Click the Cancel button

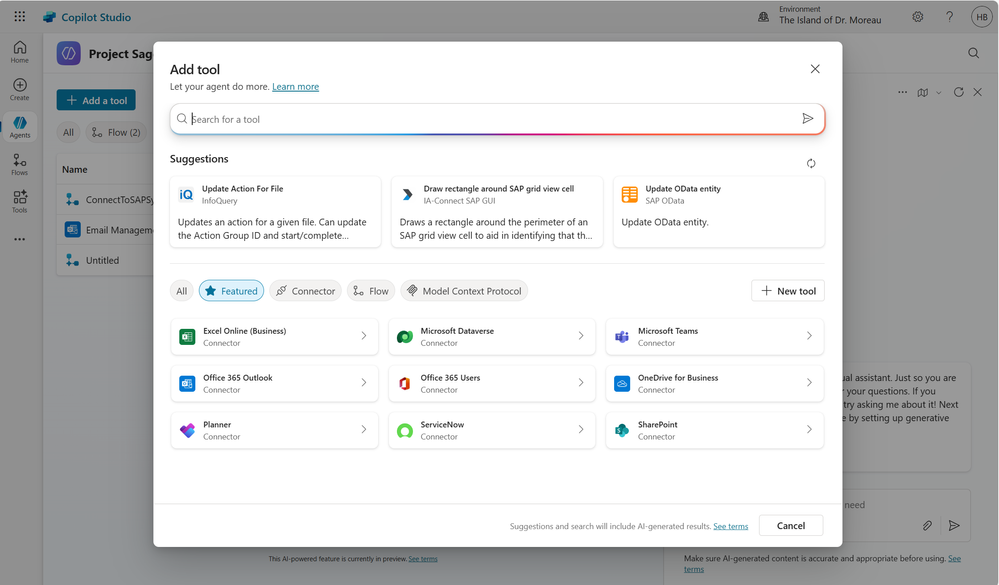pos(791,526)
